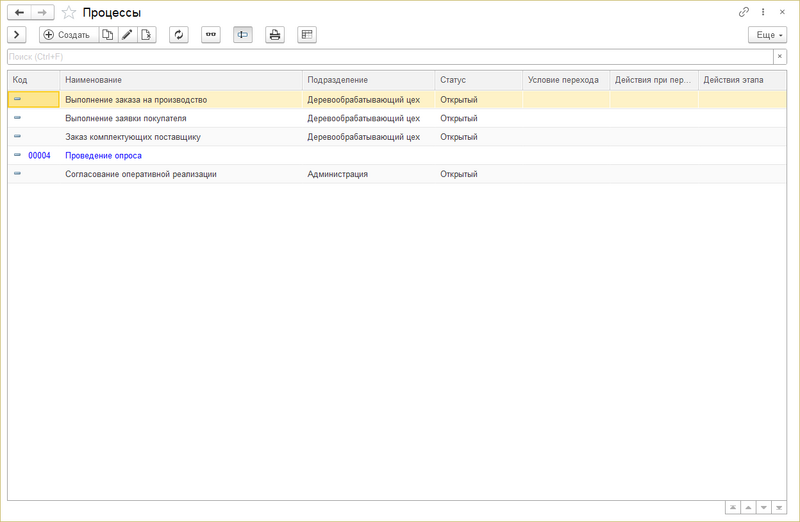Click the Условие перехода column header
Viewport: 800px width, 522px height.
point(566,80)
